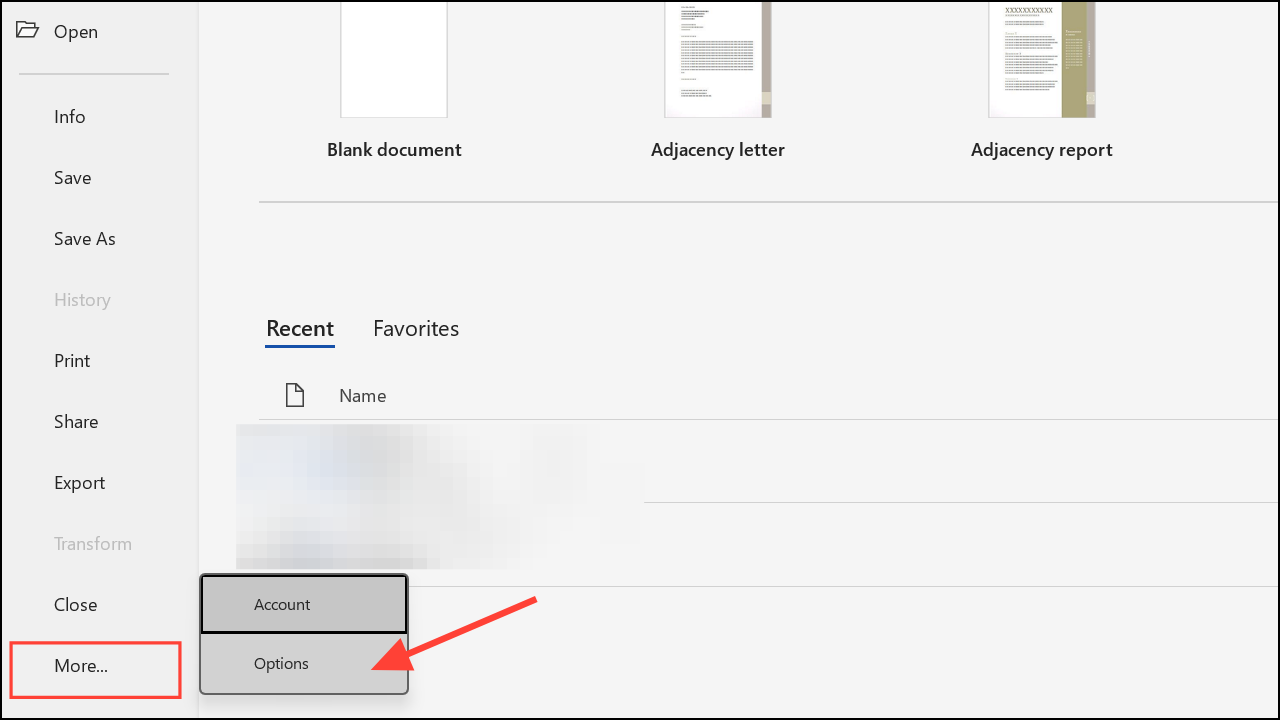
Task: Click the document icon in the Name column header
Action: coord(294,395)
